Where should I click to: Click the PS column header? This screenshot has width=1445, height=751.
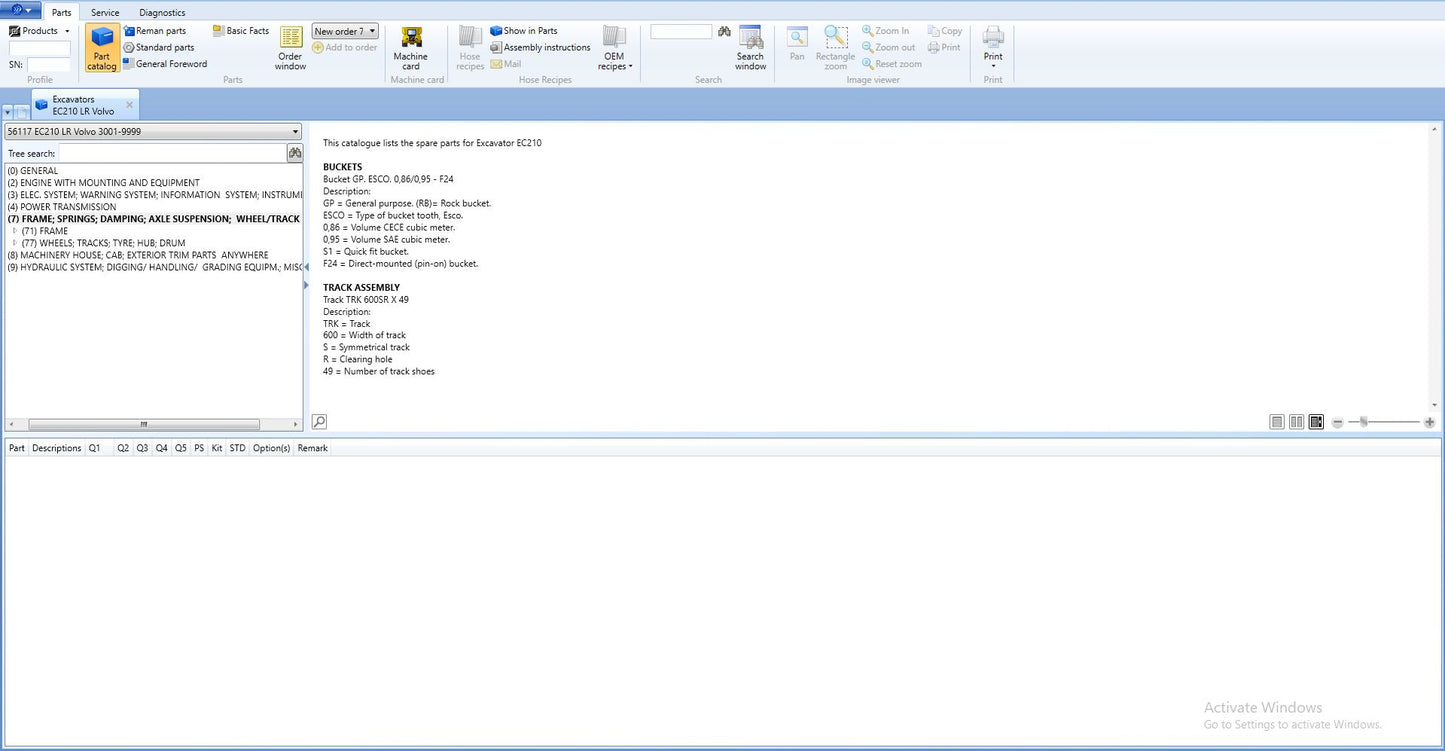[199, 448]
